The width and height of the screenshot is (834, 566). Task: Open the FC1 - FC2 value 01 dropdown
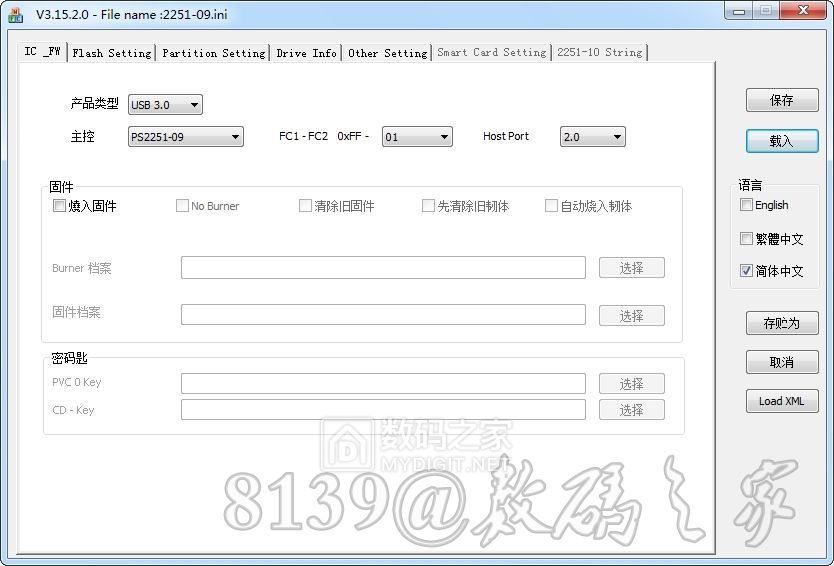(x=417, y=137)
